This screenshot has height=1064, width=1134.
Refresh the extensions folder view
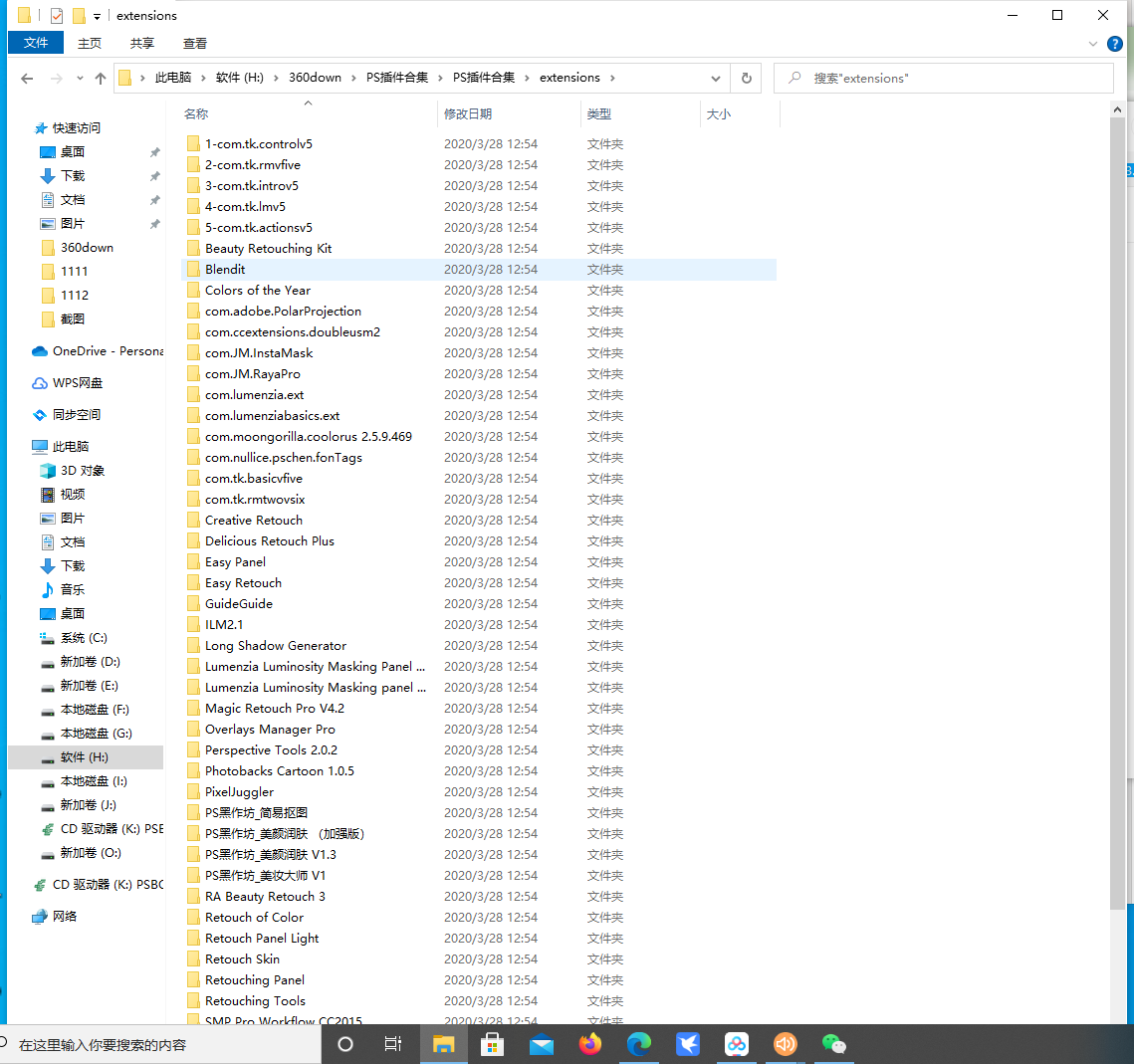tap(747, 78)
